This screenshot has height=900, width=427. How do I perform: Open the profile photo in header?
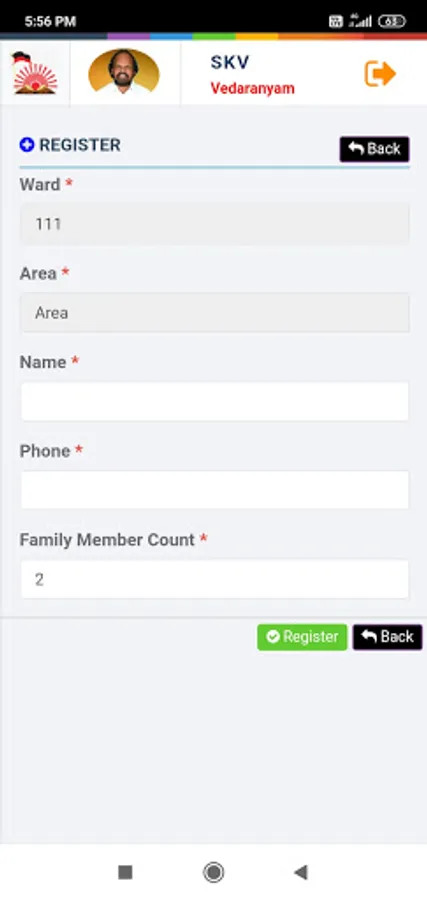pyautogui.click(x=124, y=71)
